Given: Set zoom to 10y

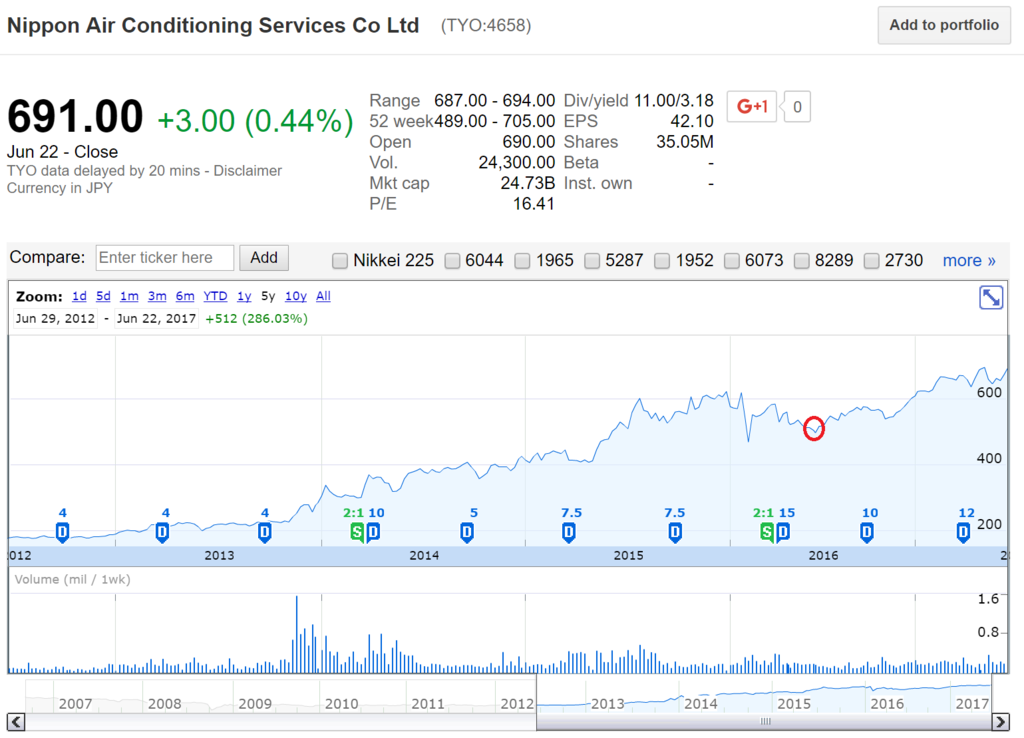Looking at the screenshot, I should click(296, 296).
